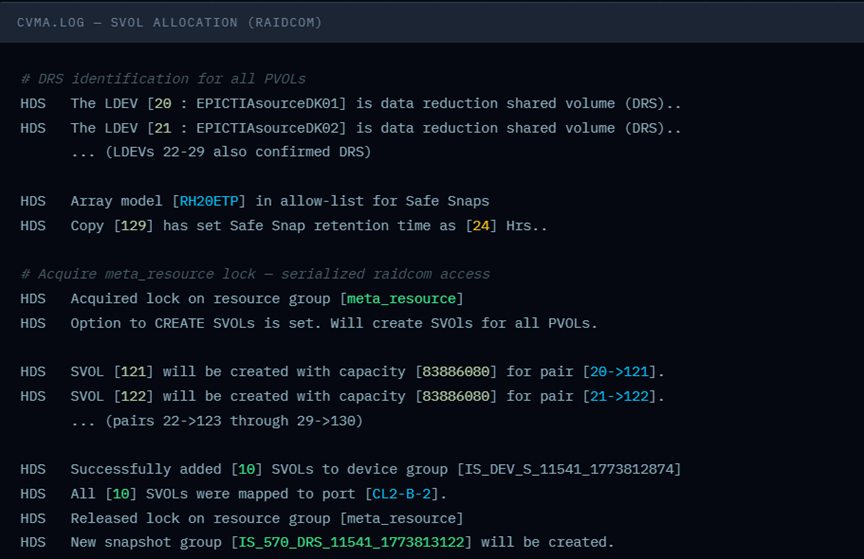Click the green meta_resource lock name
The width and height of the screenshot is (864, 559).
(402, 298)
